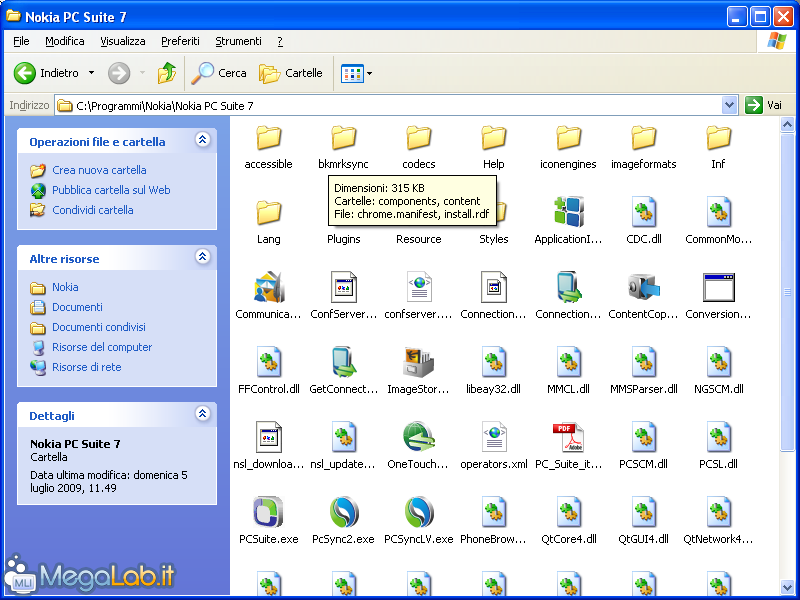800x600 pixels.
Task: Select the ImageStor... application icon
Action: [x=418, y=362]
